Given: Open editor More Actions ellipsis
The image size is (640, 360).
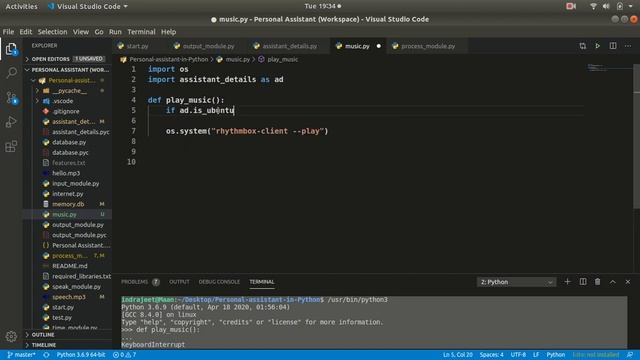Looking at the screenshot, I should (x=628, y=46).
